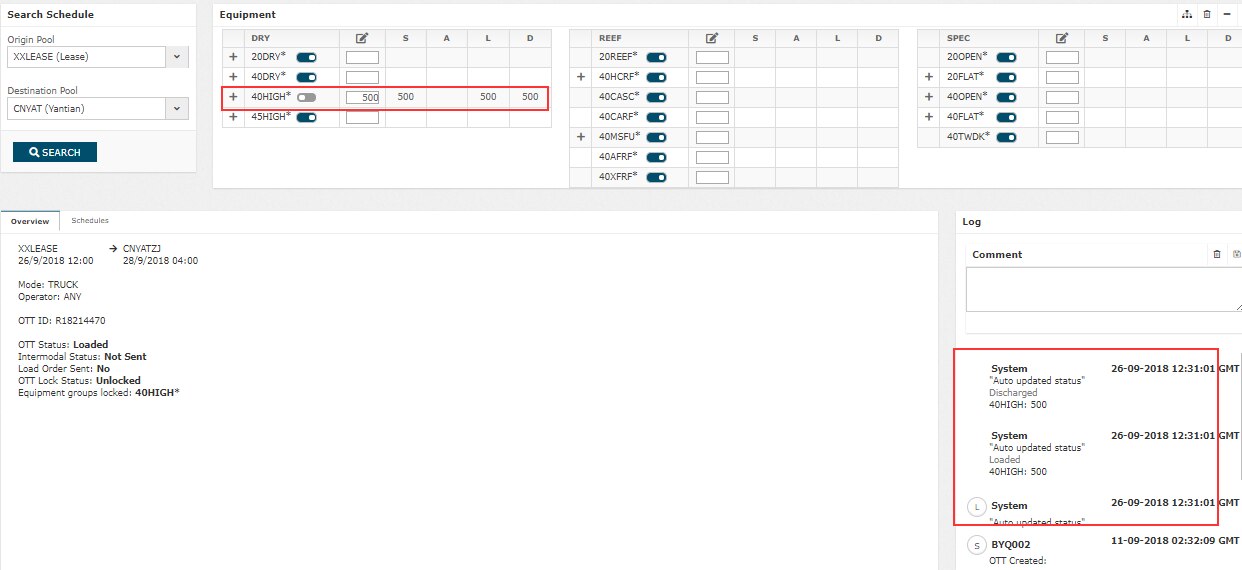Switch to the Schedules tab
This screenshot has width=1242, height=570.
point(90,220)
